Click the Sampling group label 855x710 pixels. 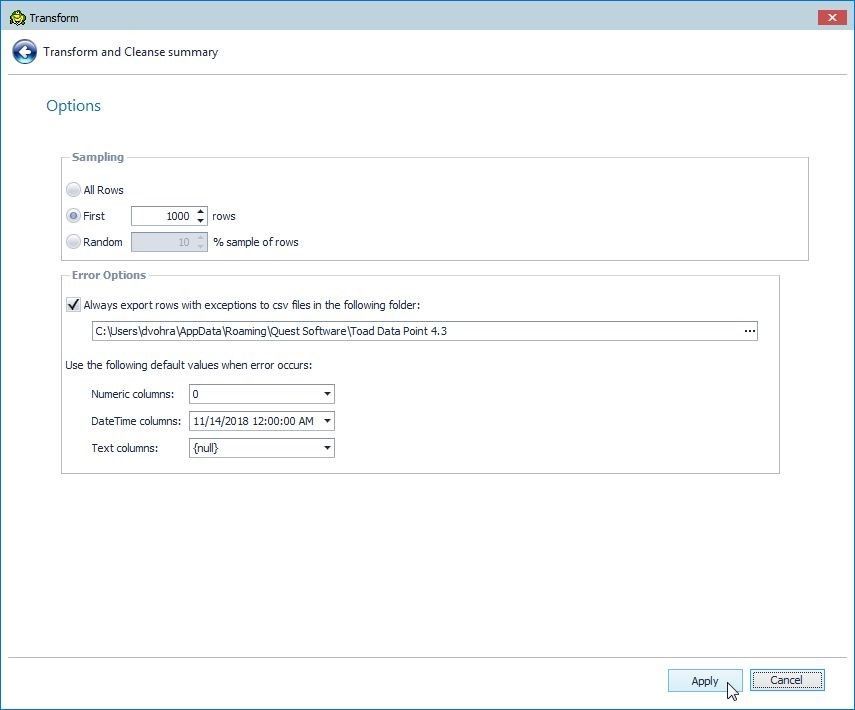[98, 157]
